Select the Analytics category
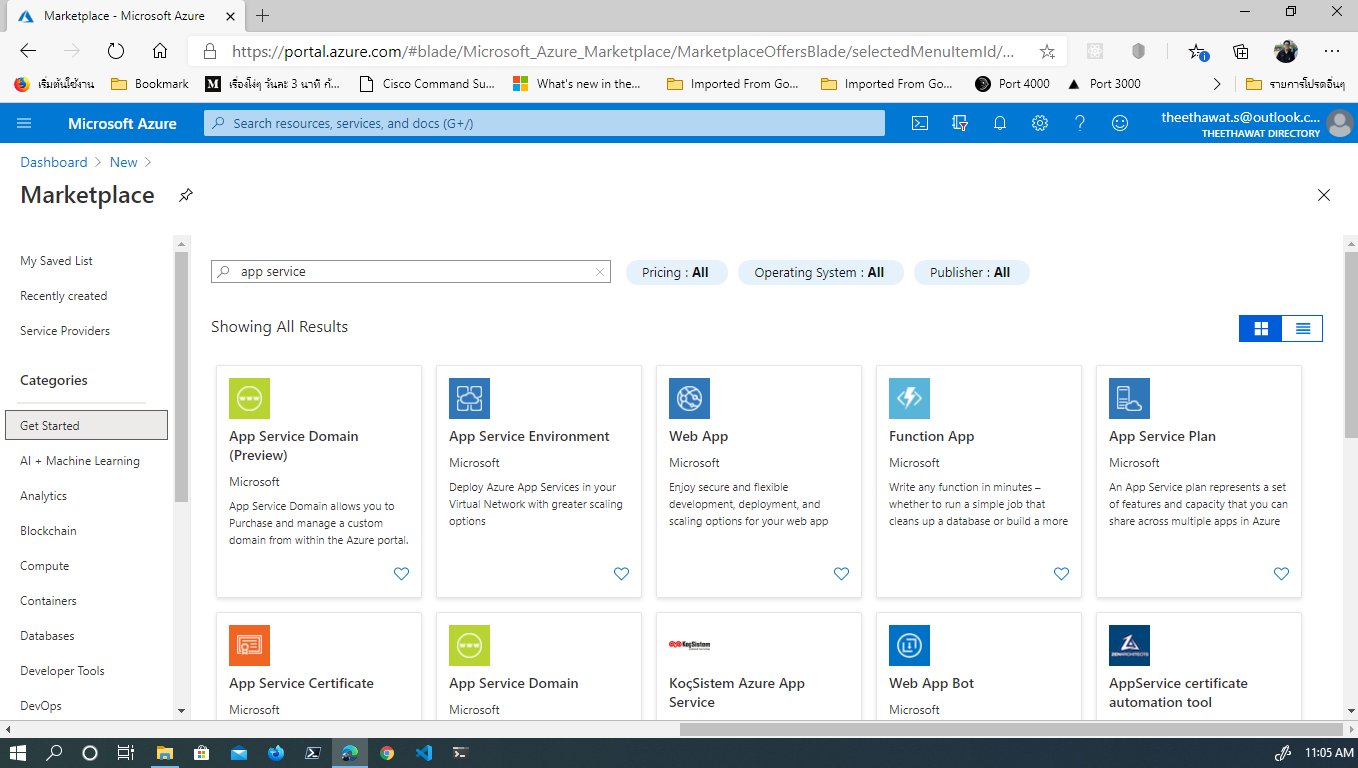Screen dimensions: 1358x768 pos(43,496)
